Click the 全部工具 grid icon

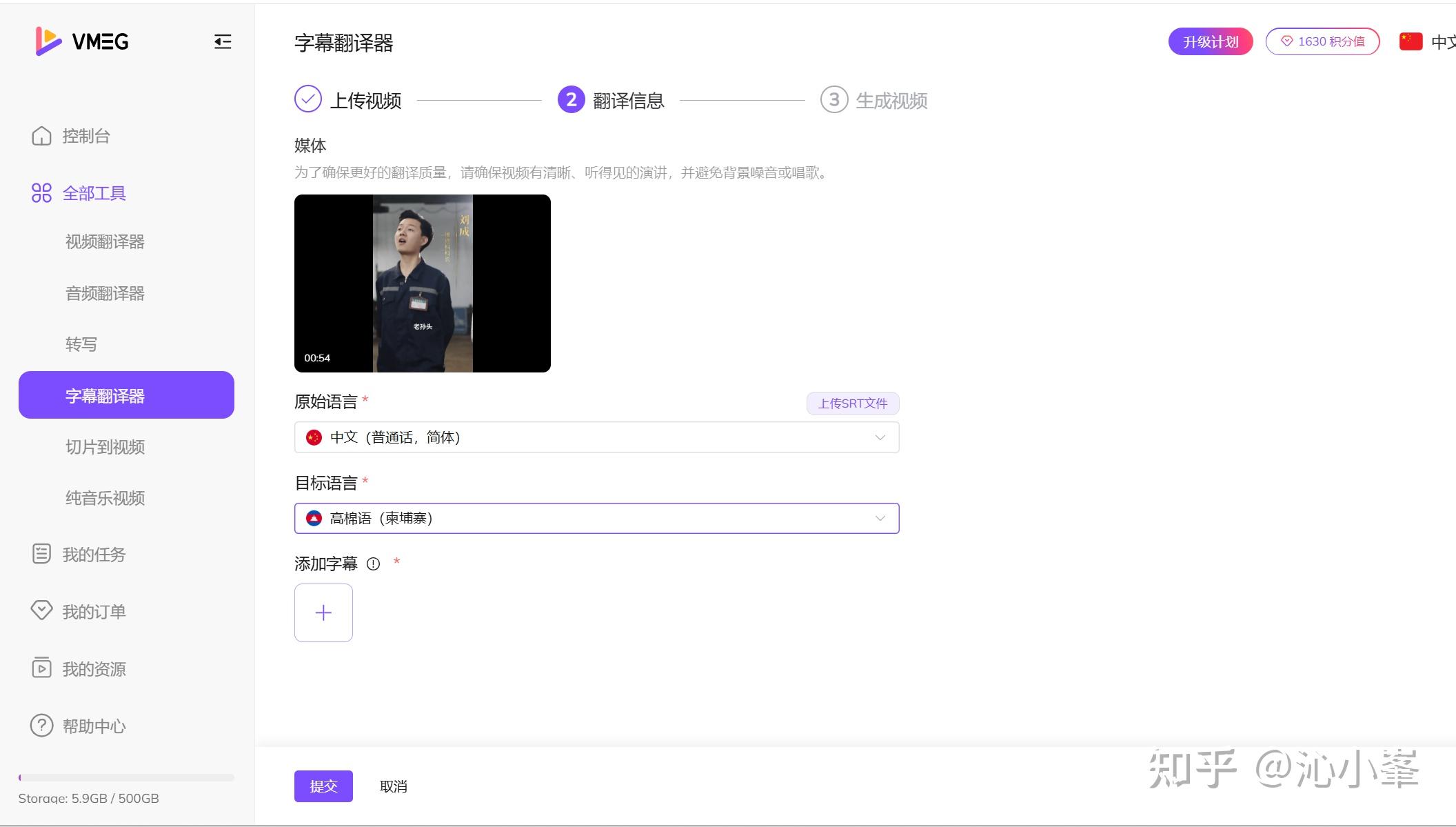(41, 193)
